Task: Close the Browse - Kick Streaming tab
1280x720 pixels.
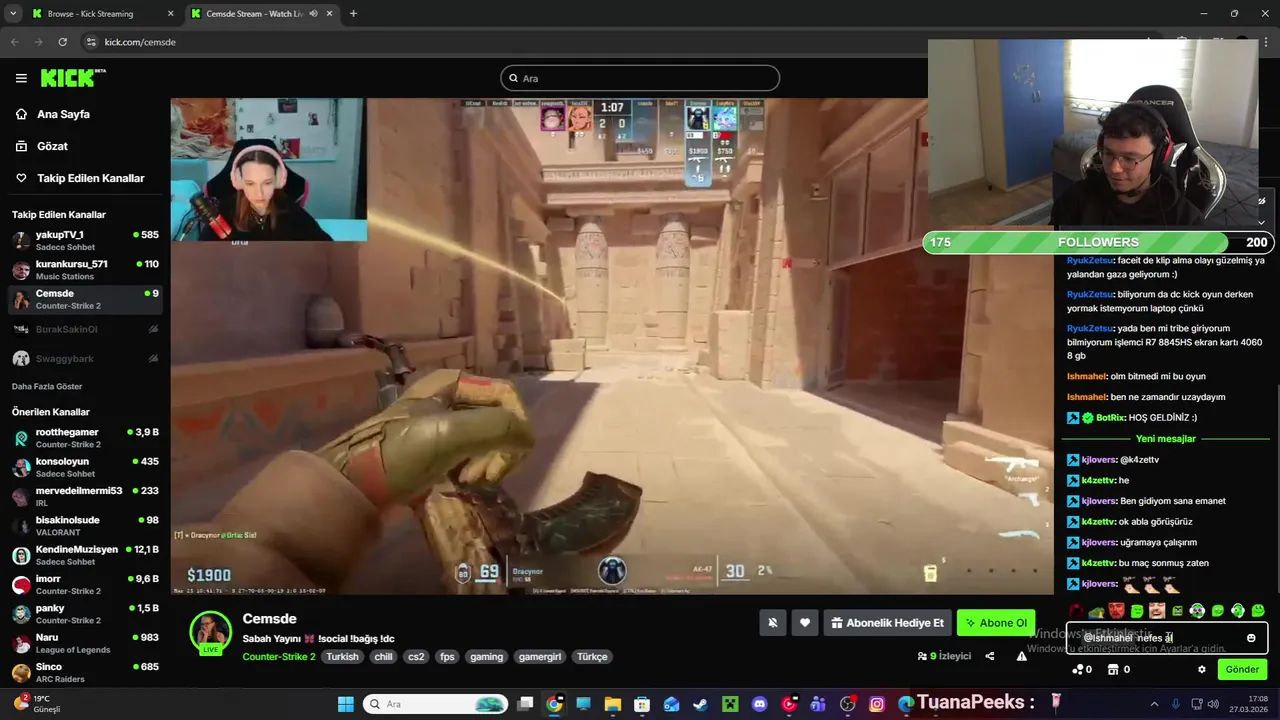Action: [x=170, y=14]
